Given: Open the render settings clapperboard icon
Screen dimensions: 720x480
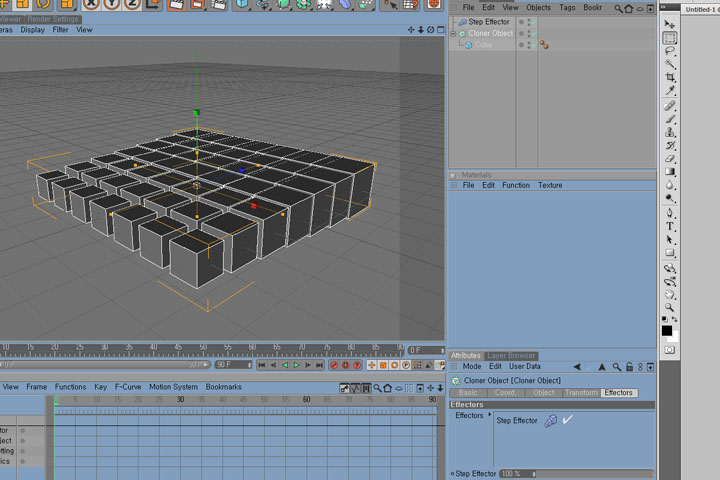Looking at the screenshot, I should coord(219,4).
